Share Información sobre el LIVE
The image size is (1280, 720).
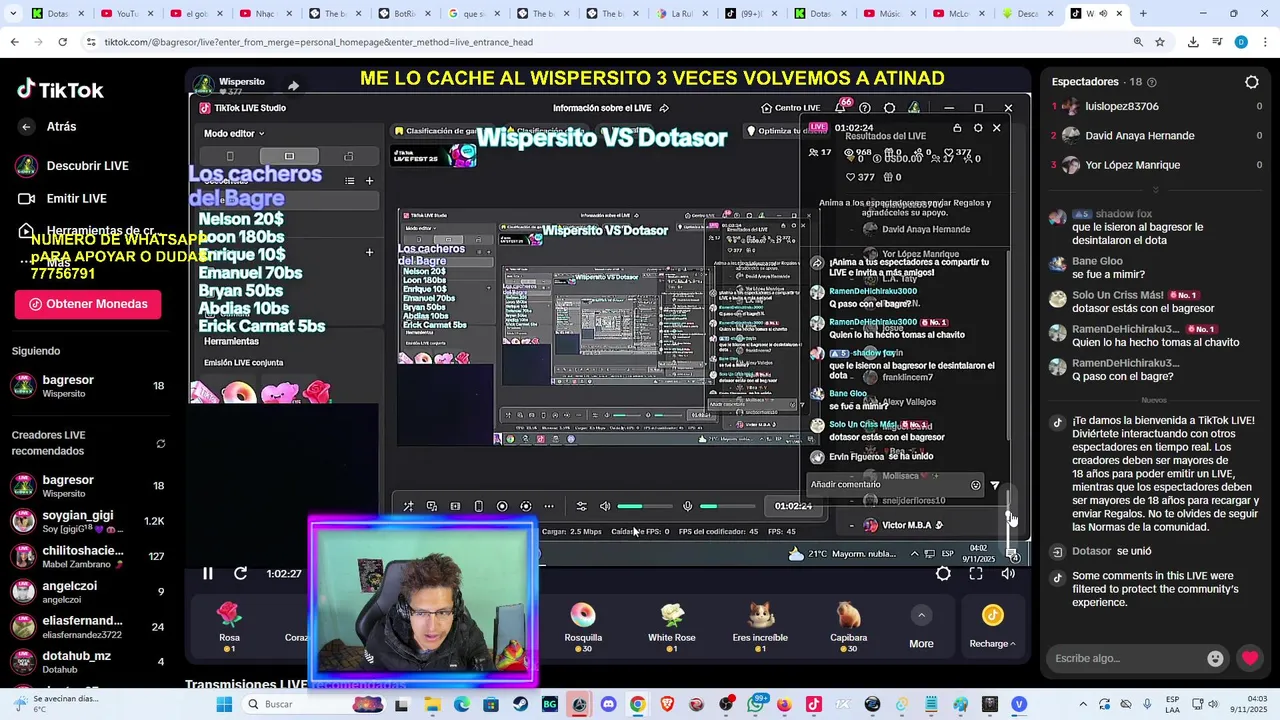point(664,108)
